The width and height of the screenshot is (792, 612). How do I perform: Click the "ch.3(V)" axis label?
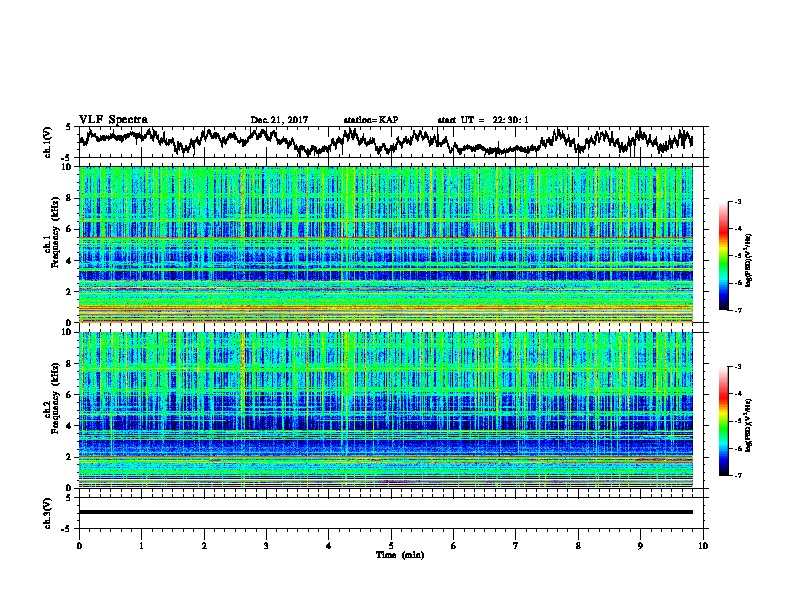click(x=48, y=513)
